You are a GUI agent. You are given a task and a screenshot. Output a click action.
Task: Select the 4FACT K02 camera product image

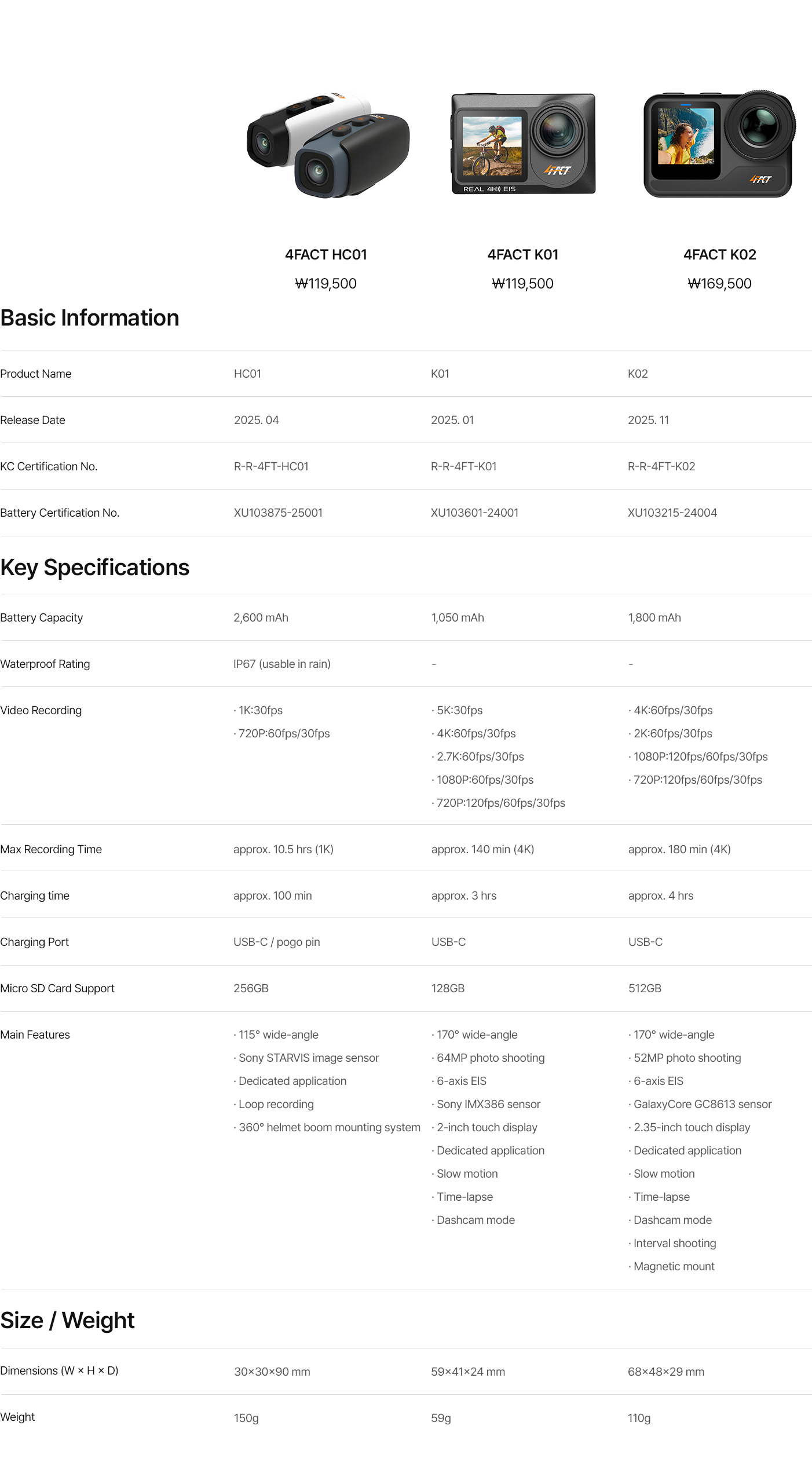[x=719, y=144]
